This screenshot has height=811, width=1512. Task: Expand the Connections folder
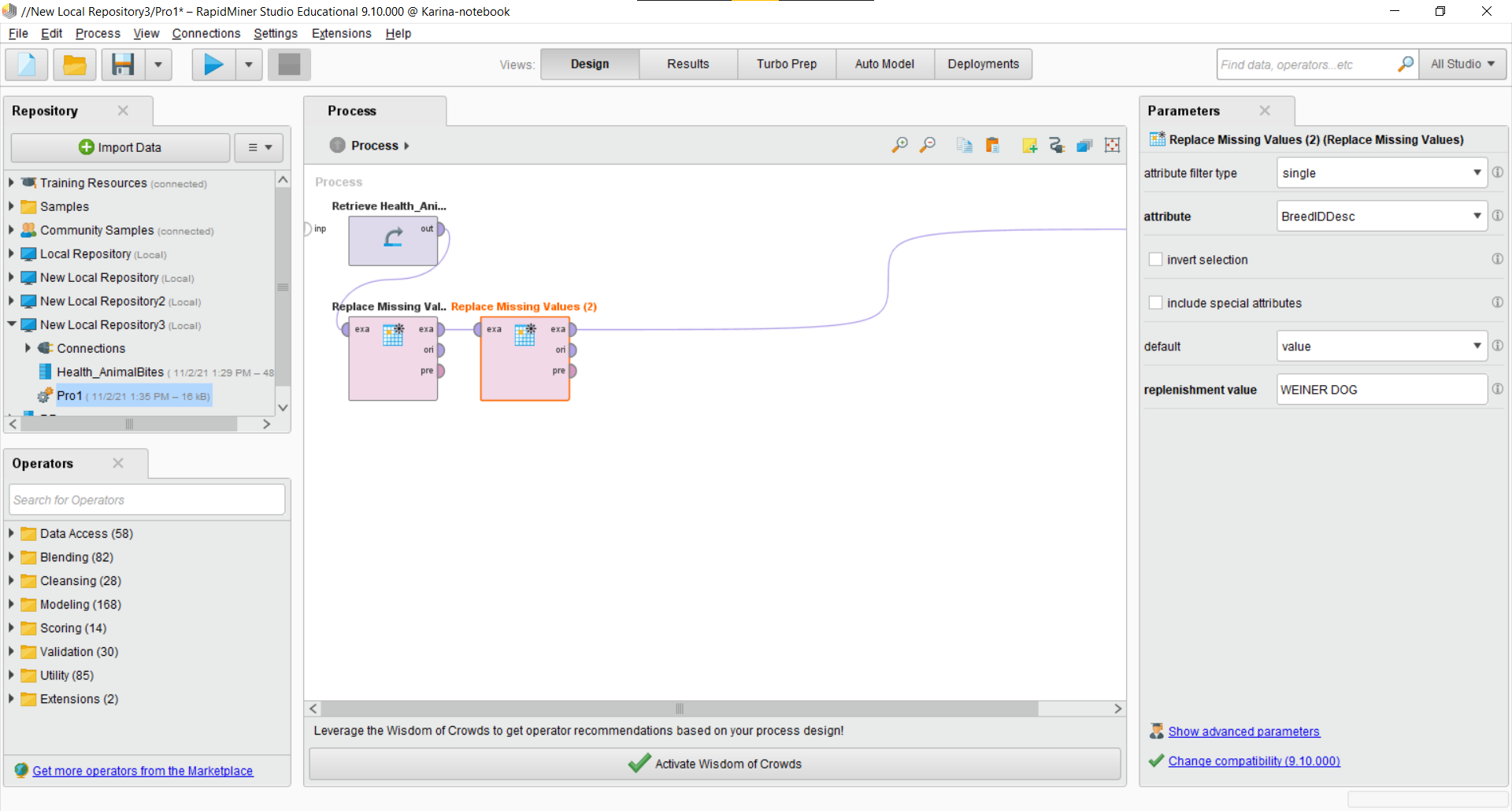point(28,347)
